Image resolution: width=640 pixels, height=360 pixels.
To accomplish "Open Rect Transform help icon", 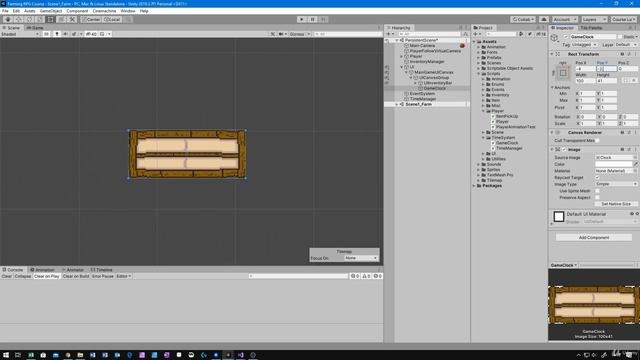I will pos(622,54).
